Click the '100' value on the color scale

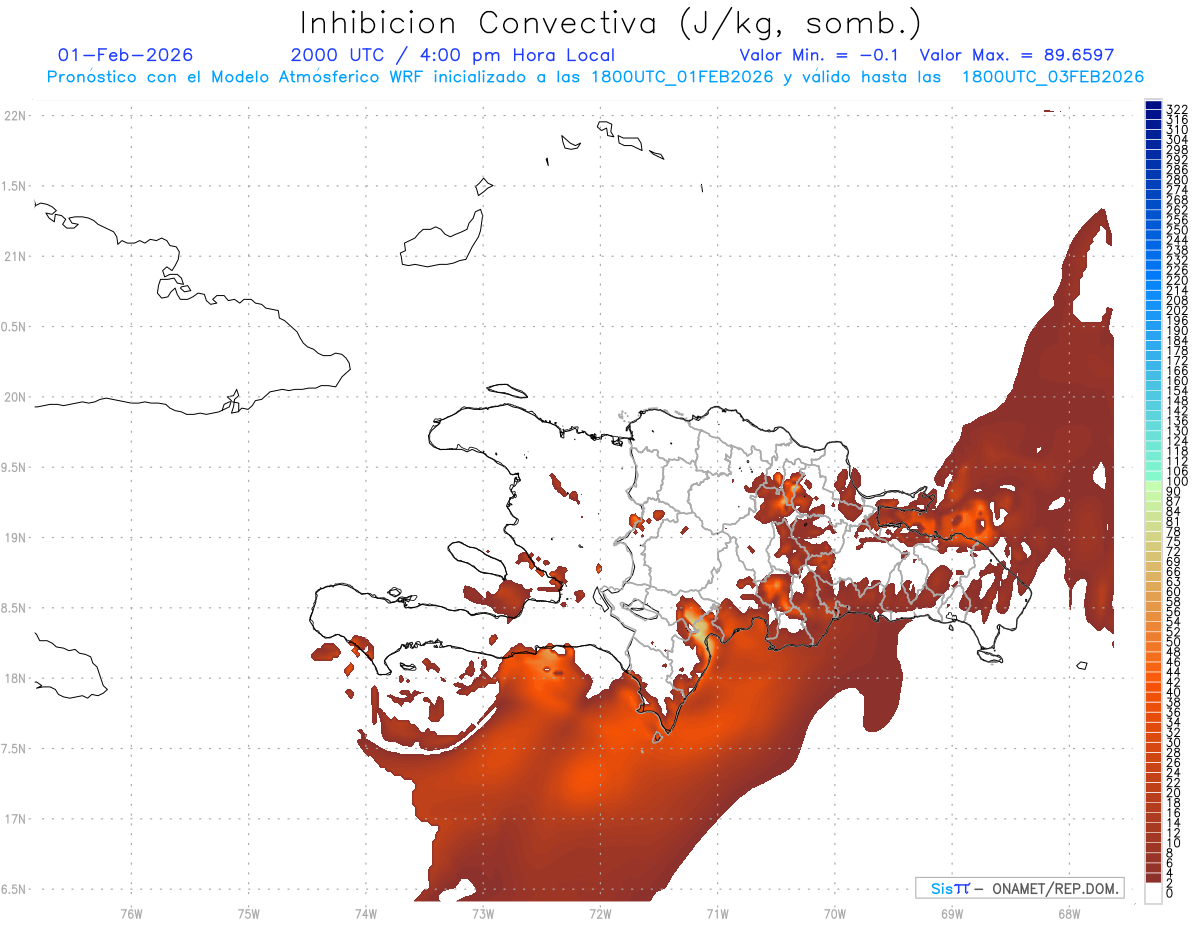(x=1177, y=483)
